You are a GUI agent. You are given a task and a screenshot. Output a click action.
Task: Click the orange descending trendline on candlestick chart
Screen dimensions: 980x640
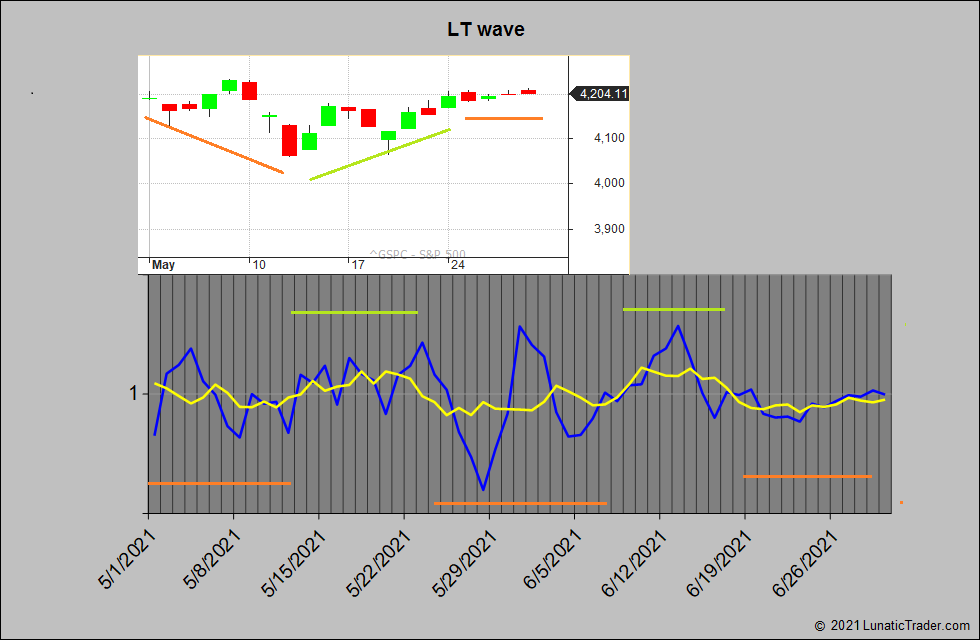(x=214, y=145)
